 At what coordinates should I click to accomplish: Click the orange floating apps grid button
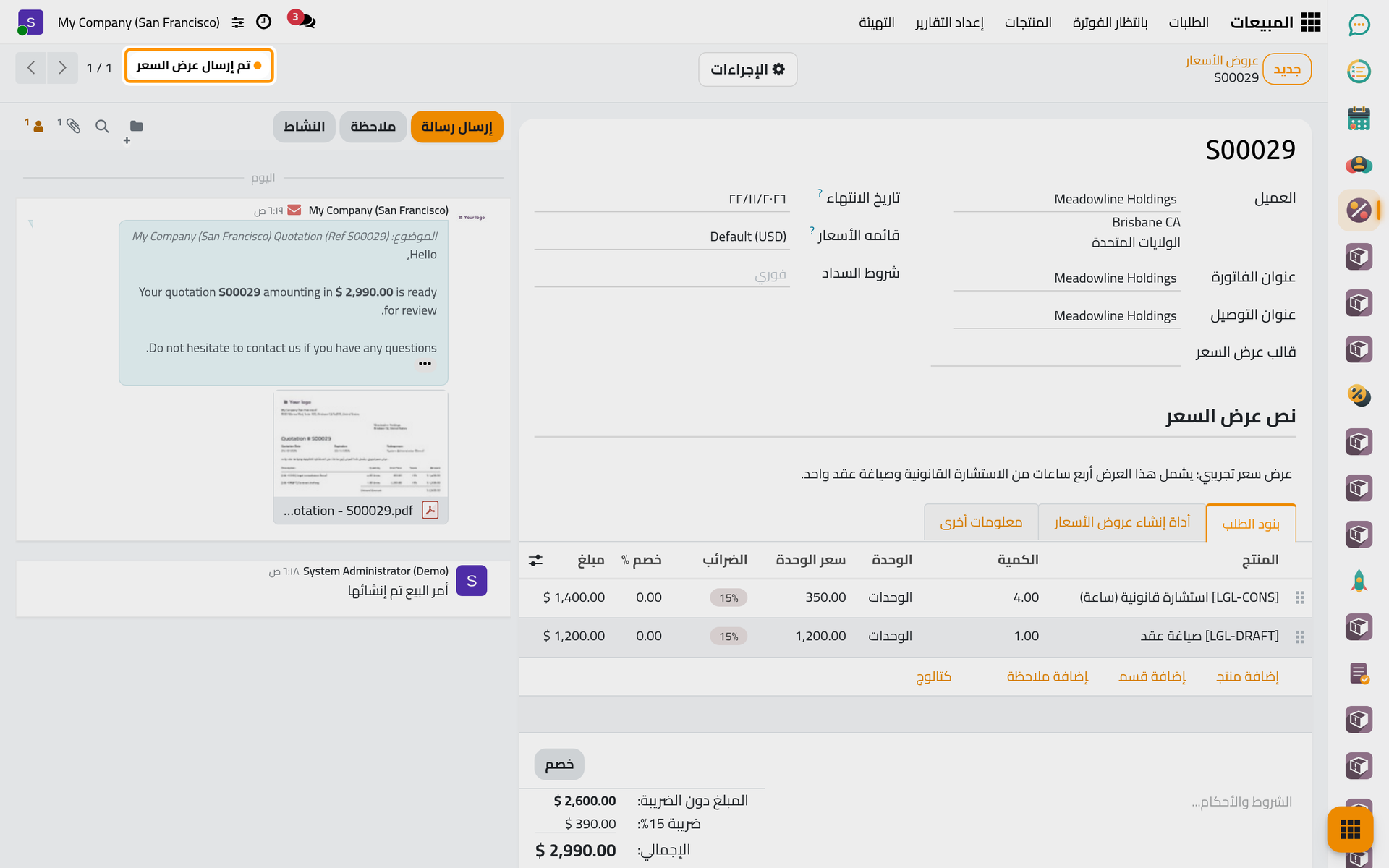click(x=1350, y=829)
